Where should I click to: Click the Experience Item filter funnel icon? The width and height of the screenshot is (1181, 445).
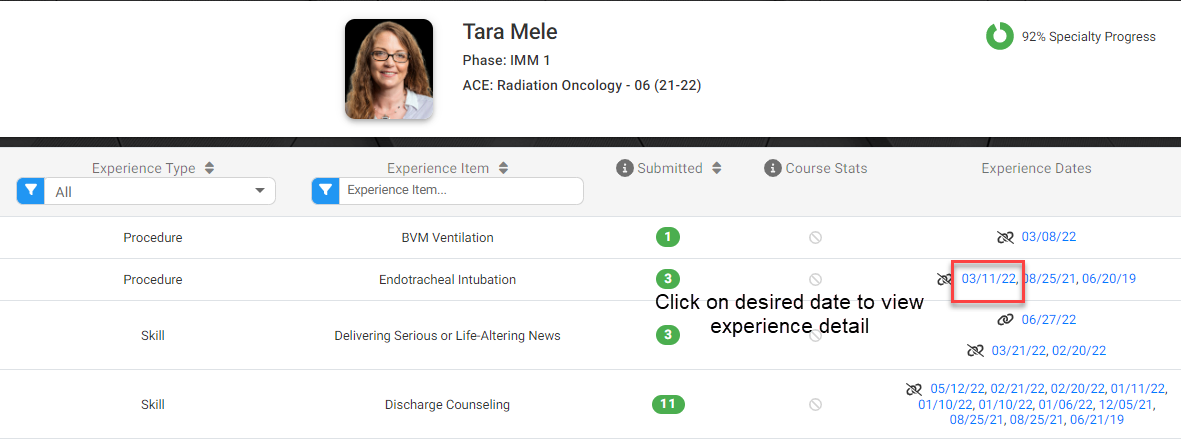(325, 191)
